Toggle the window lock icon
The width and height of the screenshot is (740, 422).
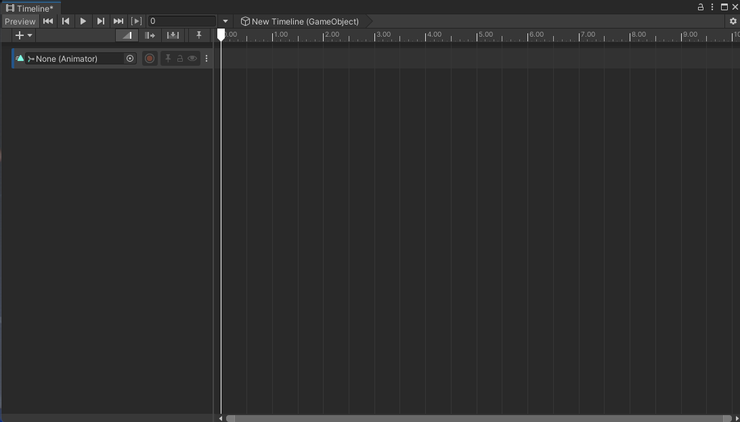(701, 7)
